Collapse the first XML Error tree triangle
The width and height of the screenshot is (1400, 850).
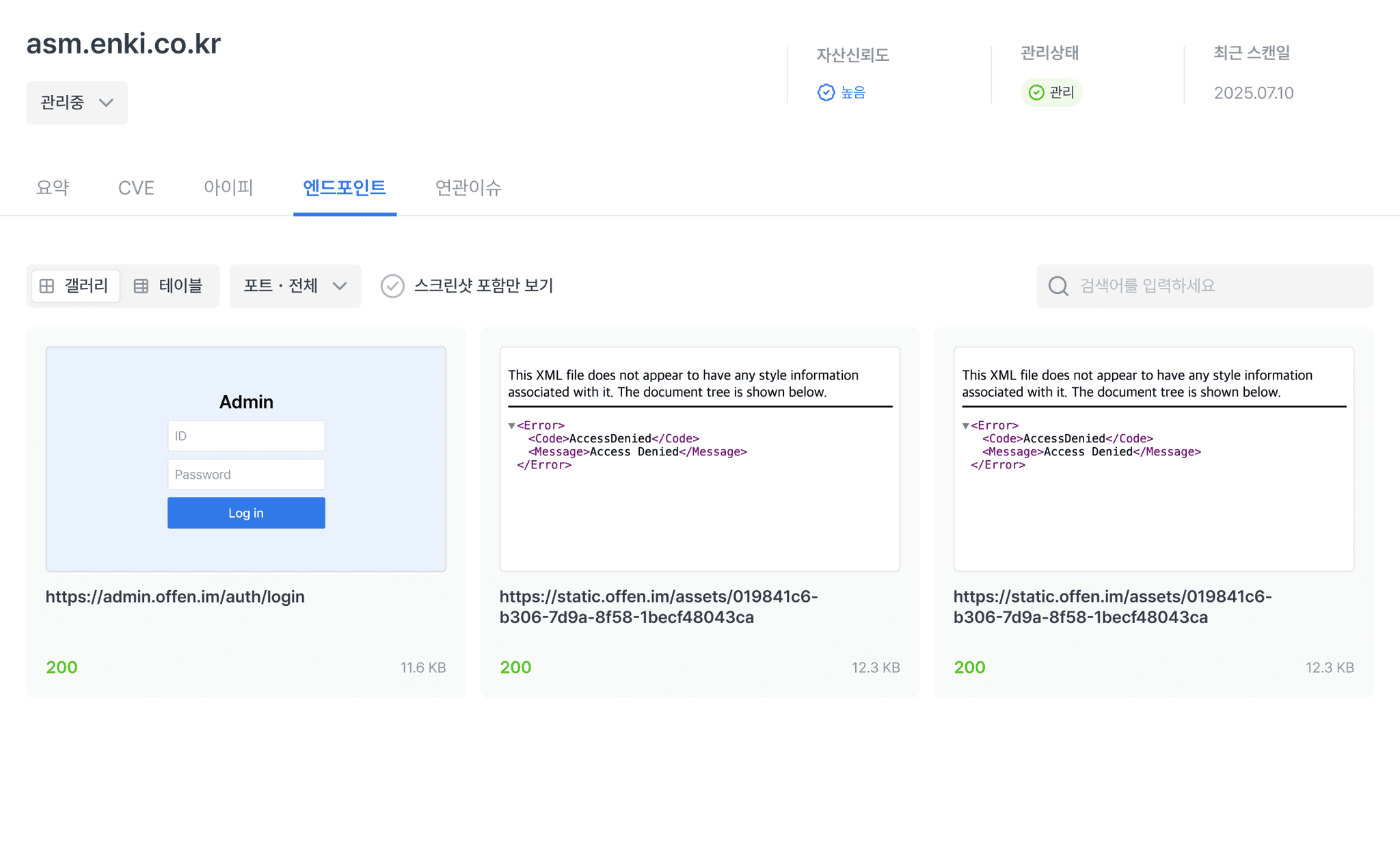(x=511, y=426)
